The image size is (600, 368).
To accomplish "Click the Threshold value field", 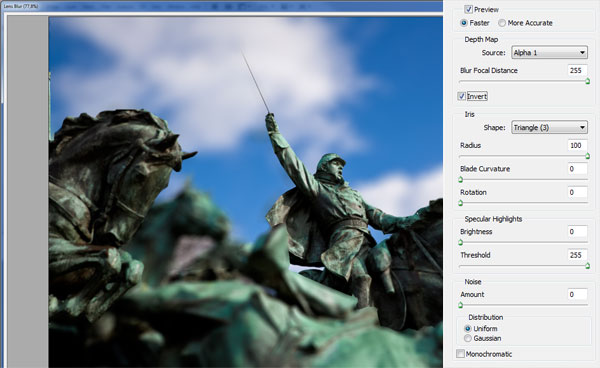I will tap(577, 255).
